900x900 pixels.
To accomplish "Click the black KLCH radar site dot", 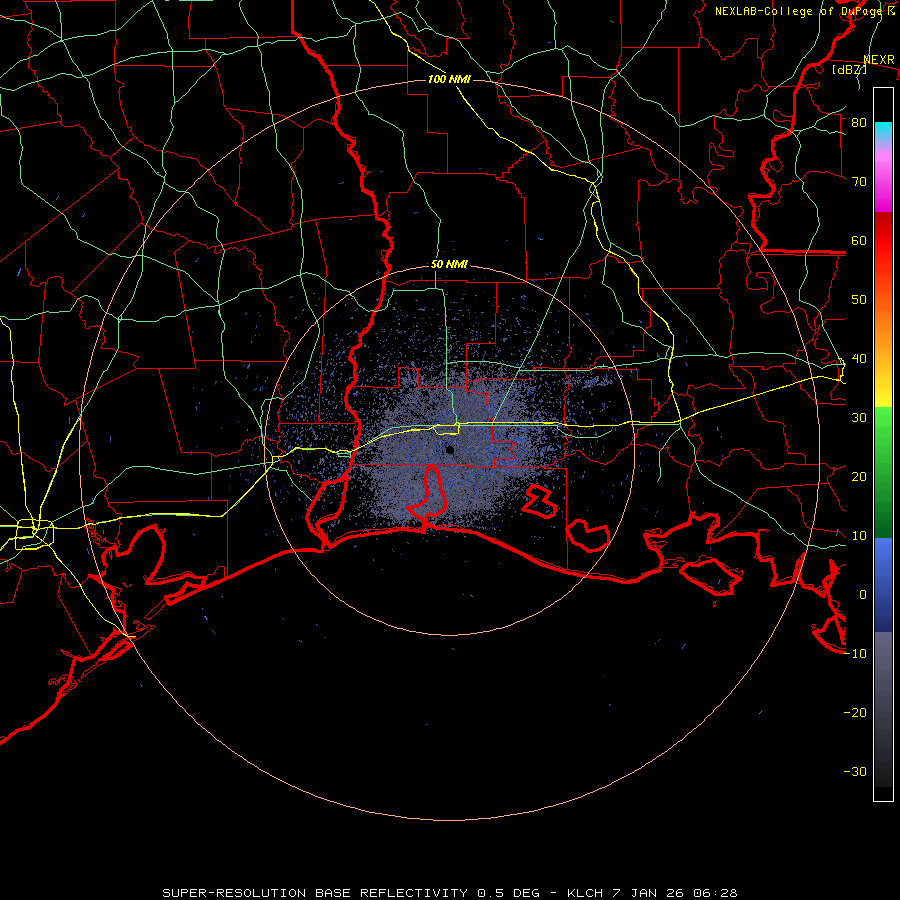I will pyautogui.click(x=450, y=450).
